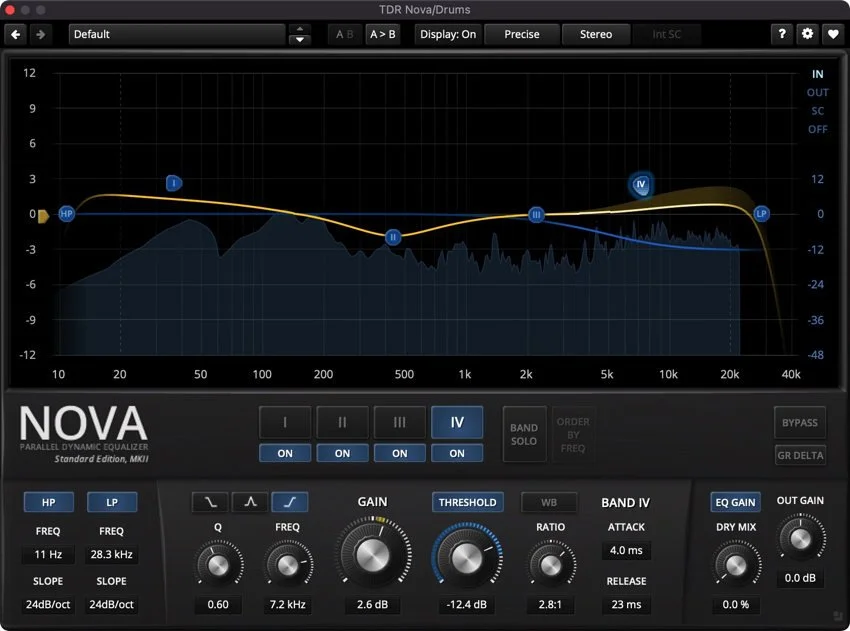Open LP slope 24dB/oct selector
The width and height of the screenshot is (850, 631).
(x=112, y=604)
